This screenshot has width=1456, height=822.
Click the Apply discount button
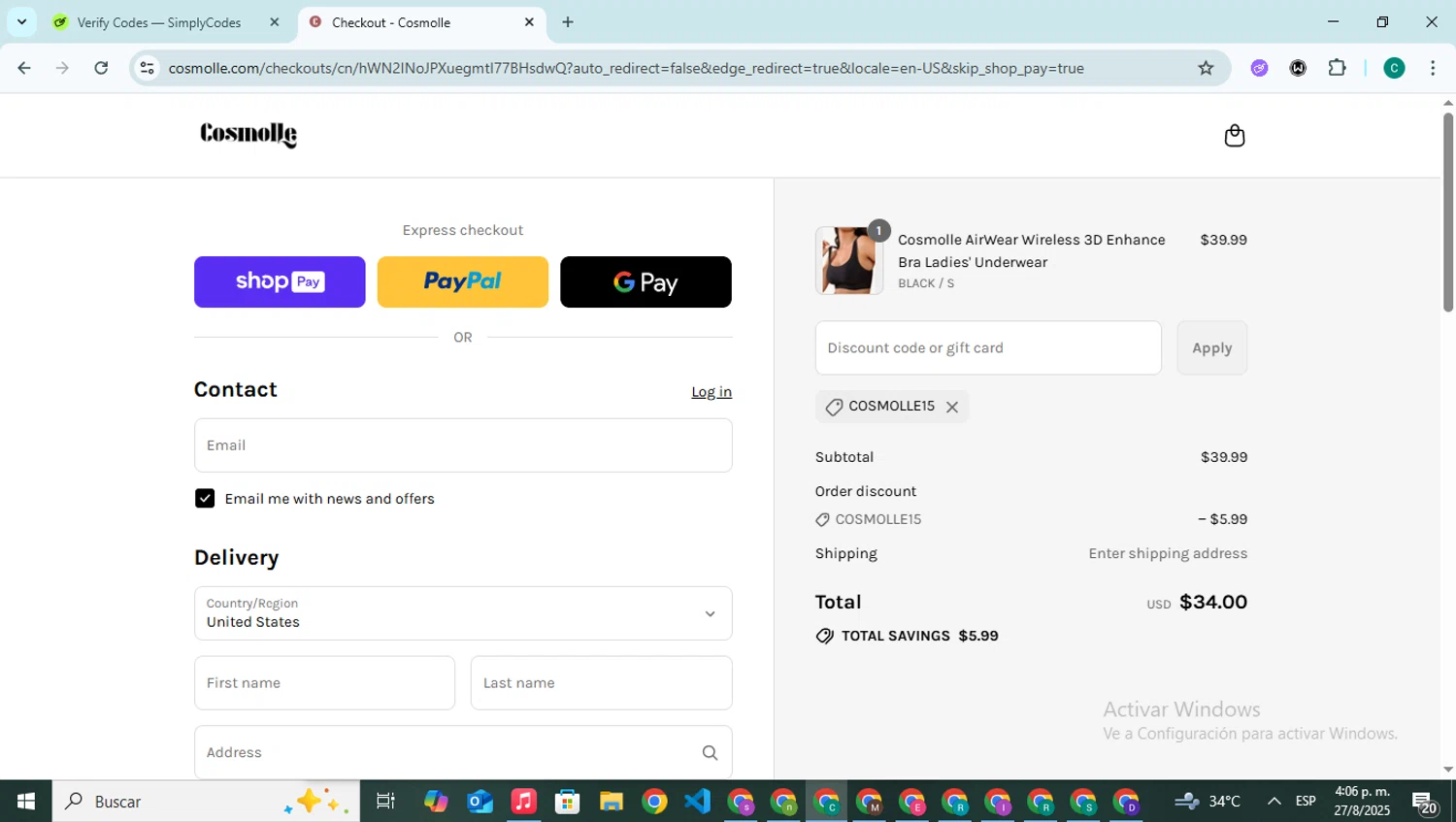click(1211, 347)
